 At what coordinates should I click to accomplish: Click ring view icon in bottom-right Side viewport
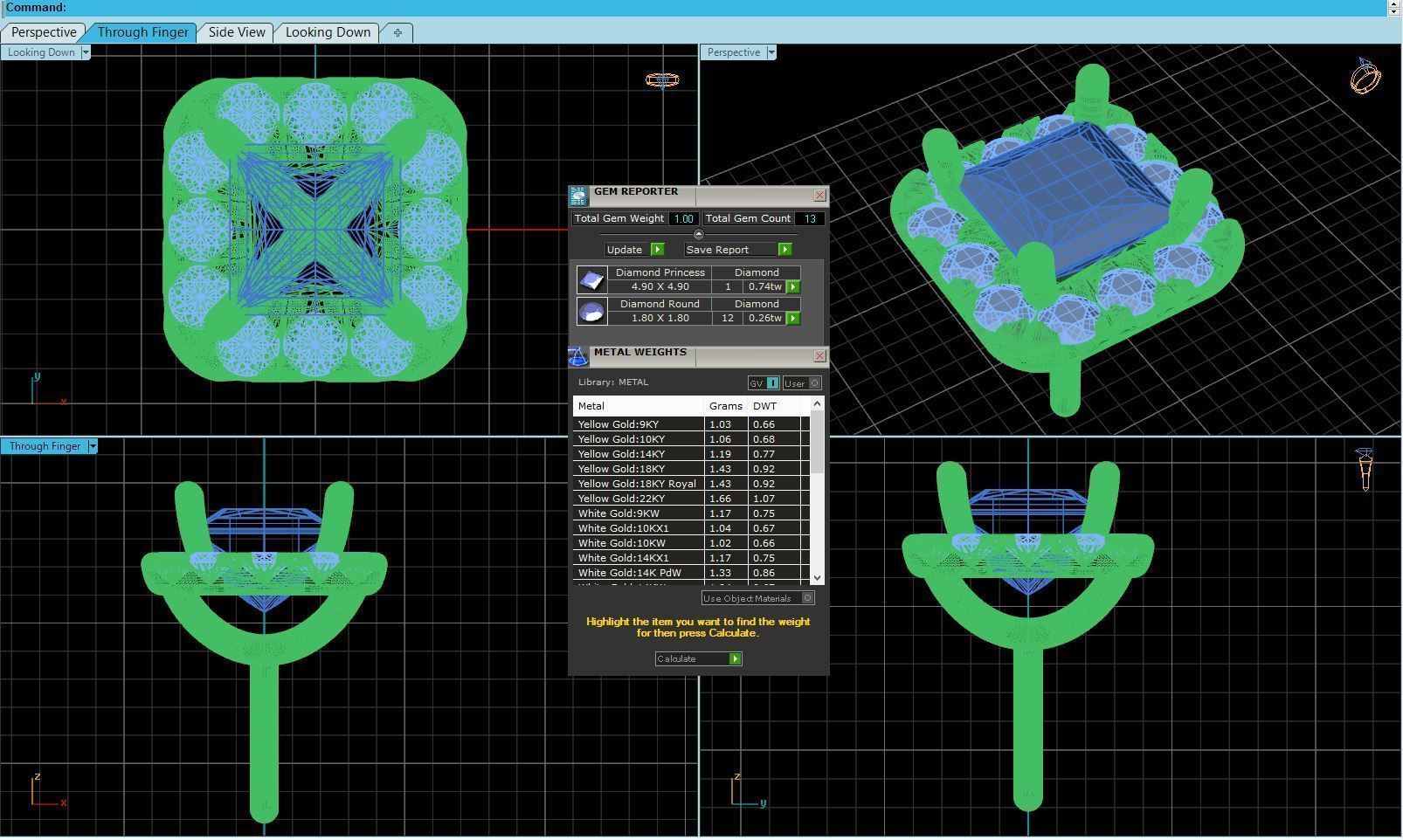tap(1365, 470)
